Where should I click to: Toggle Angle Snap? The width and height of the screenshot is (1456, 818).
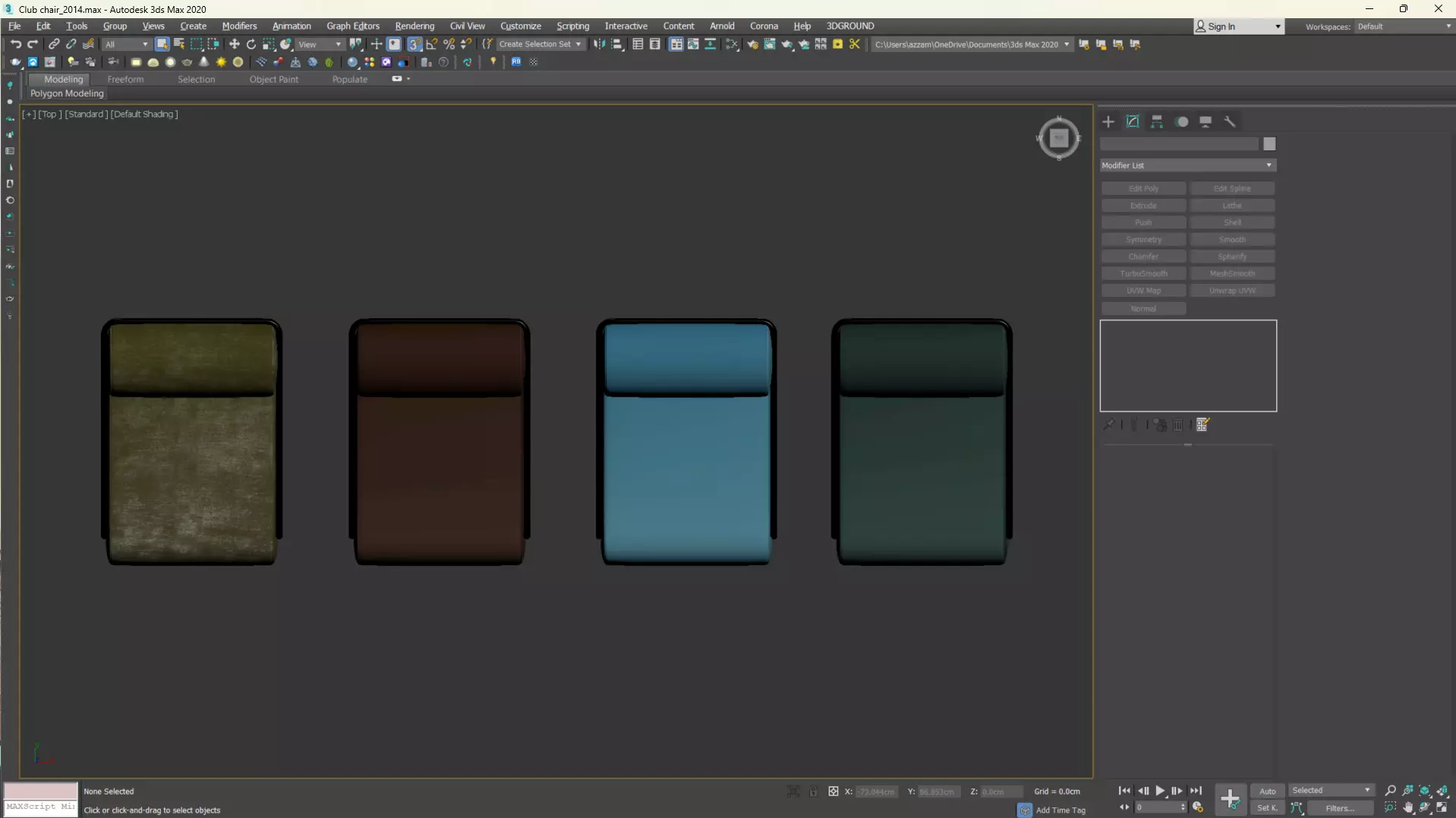pos(432,44)
